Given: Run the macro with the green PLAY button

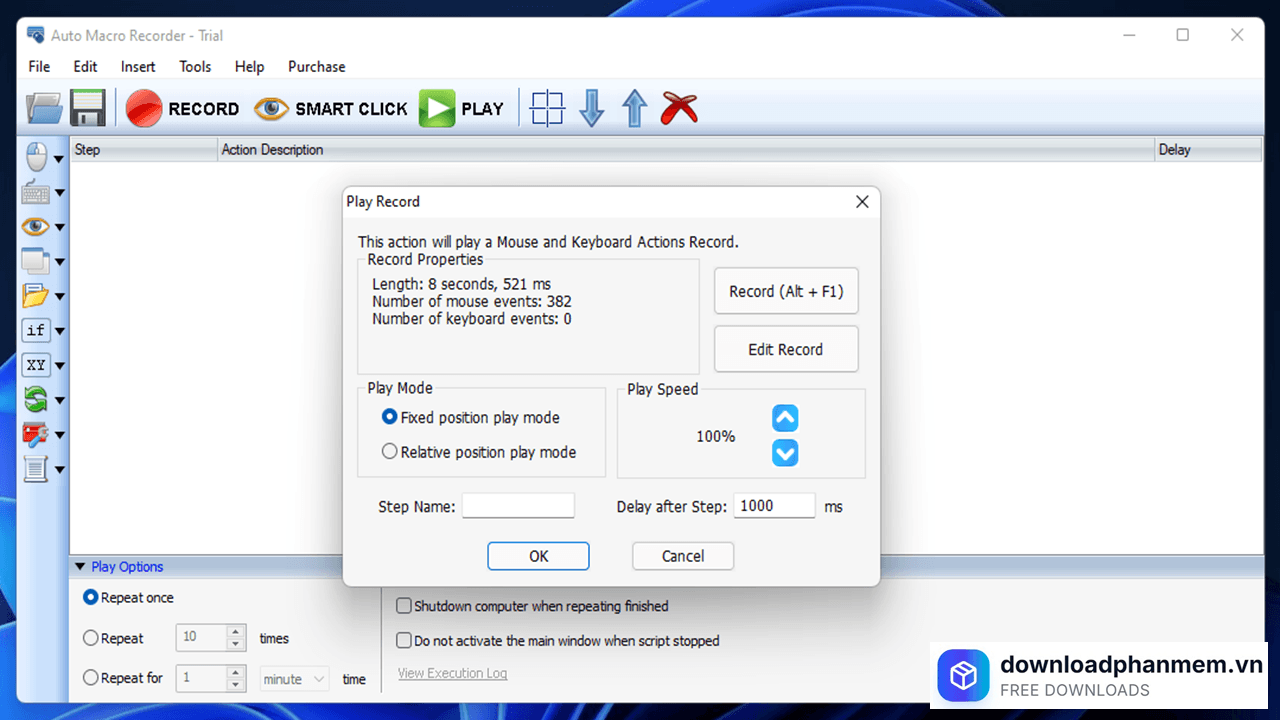Looking at the screenshot, I should pos(461,109).
